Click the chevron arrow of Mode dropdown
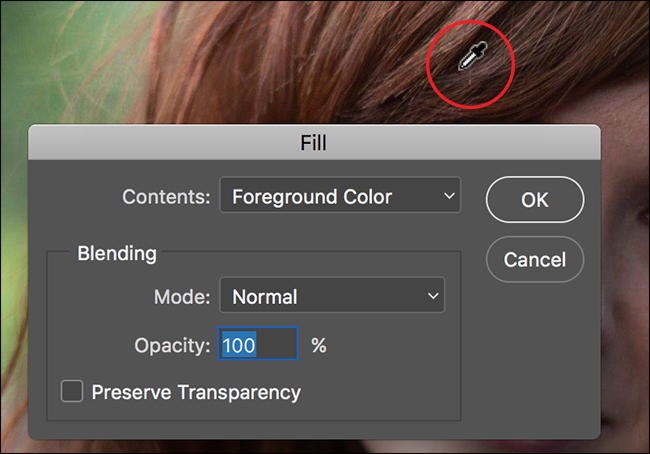650x454 pixels. pos(433,296)
